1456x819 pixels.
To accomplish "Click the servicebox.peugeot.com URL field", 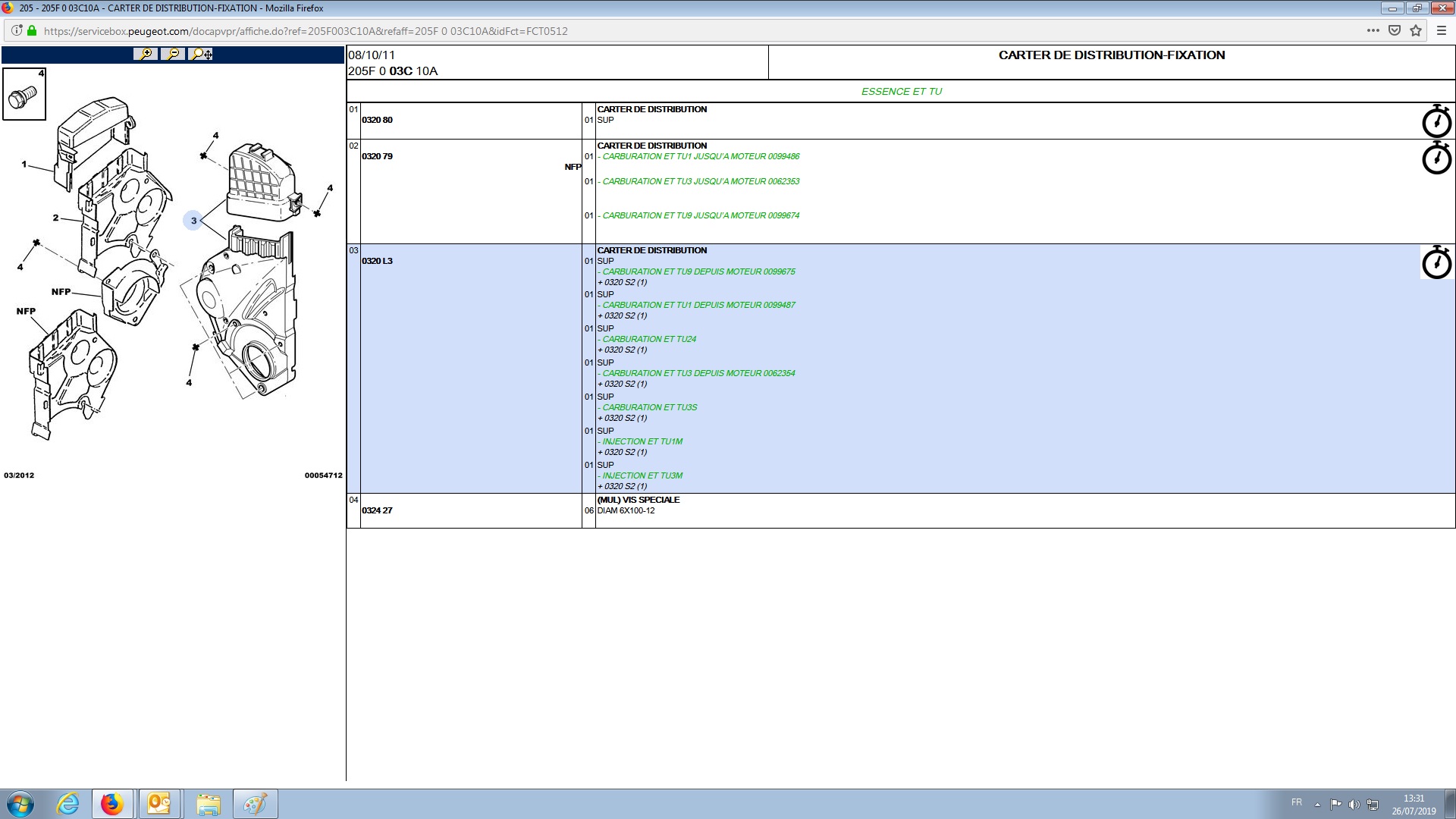I will (x=306, y=31).
